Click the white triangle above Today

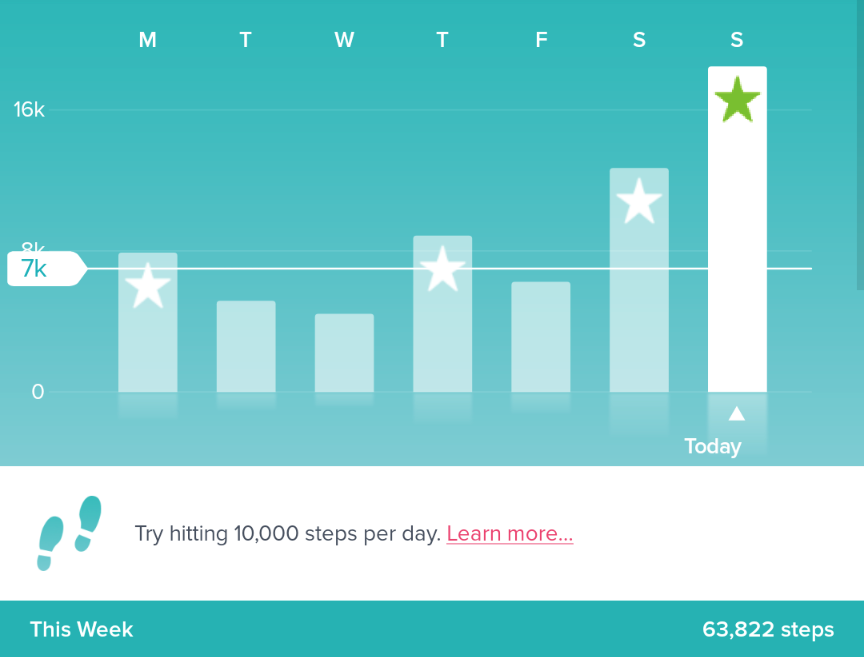(x=737, y=413)
